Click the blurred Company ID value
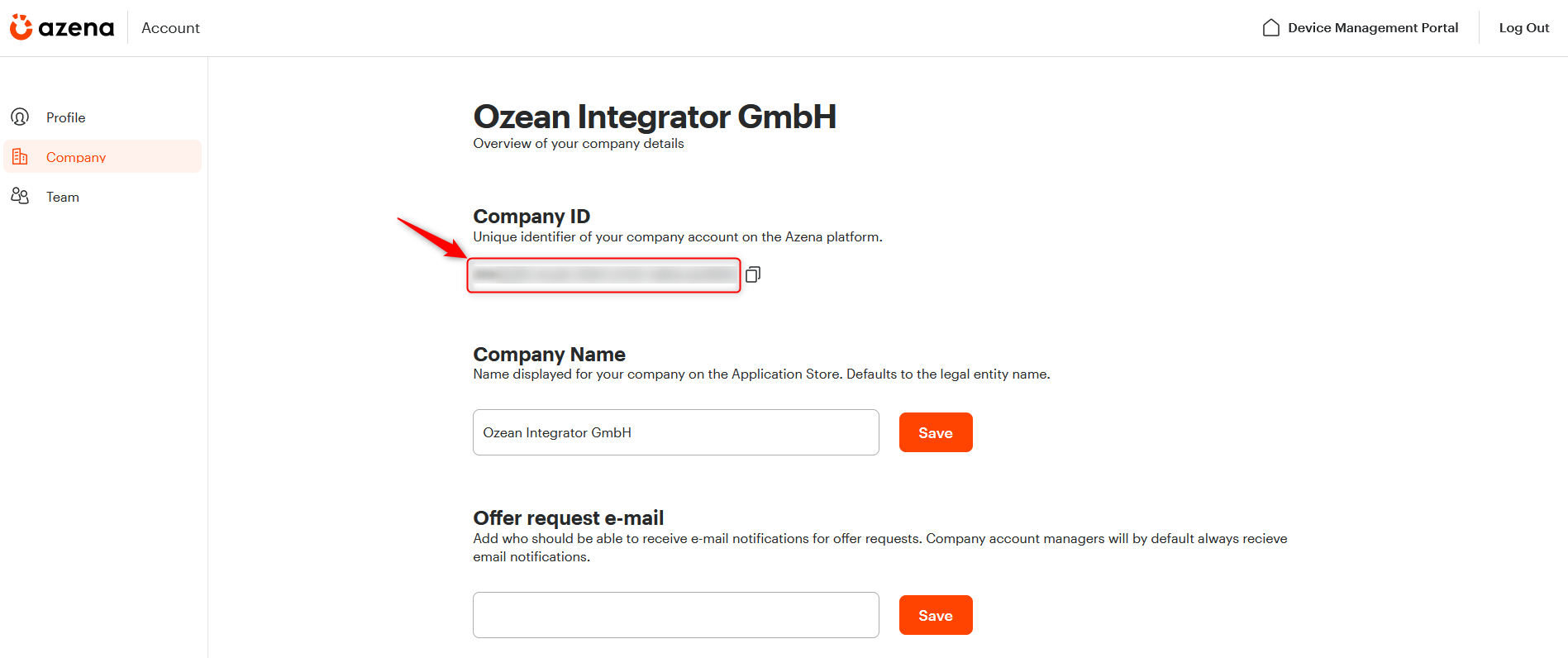 (603, 274)
